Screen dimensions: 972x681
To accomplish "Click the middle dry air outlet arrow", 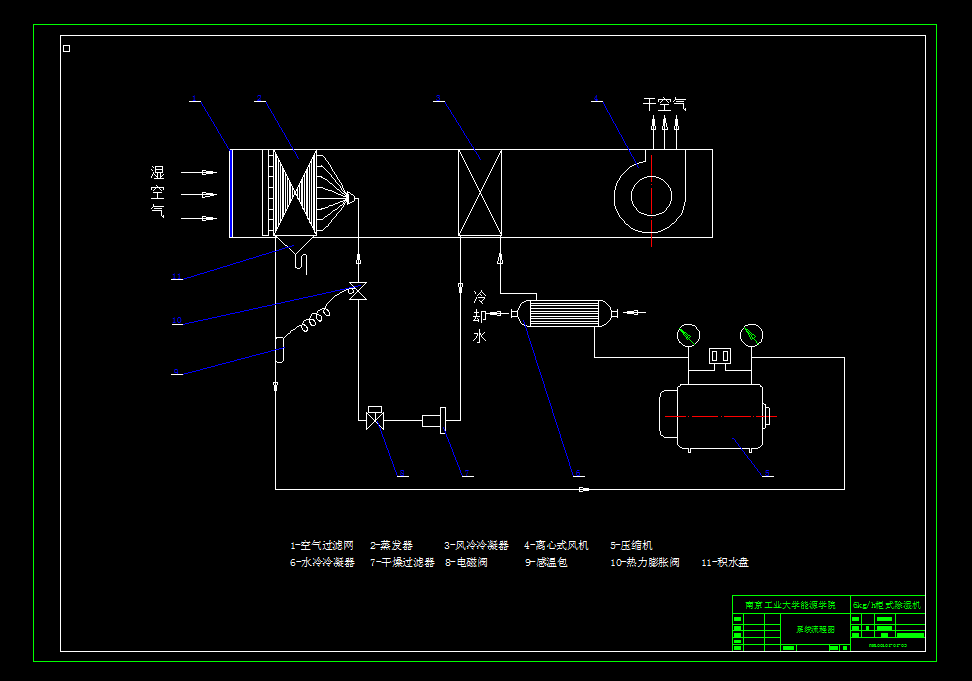I will [x=665, y=131].
